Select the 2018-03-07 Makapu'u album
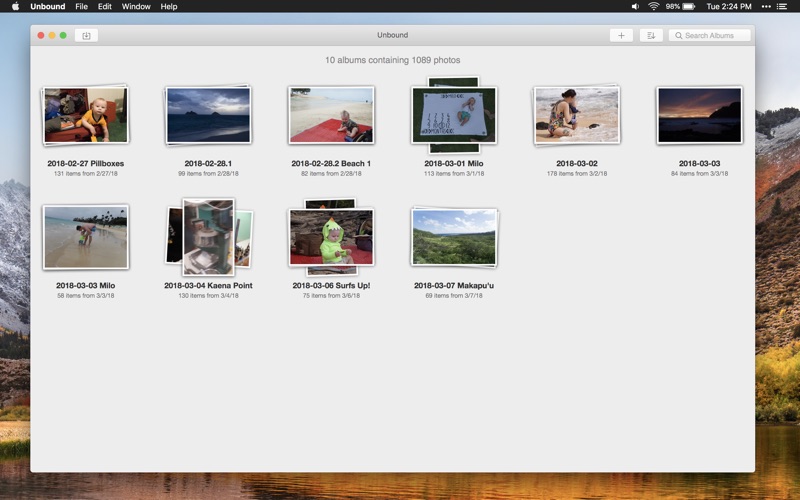The height and width of the screenshot is (500, 800). tap(454, 237)
